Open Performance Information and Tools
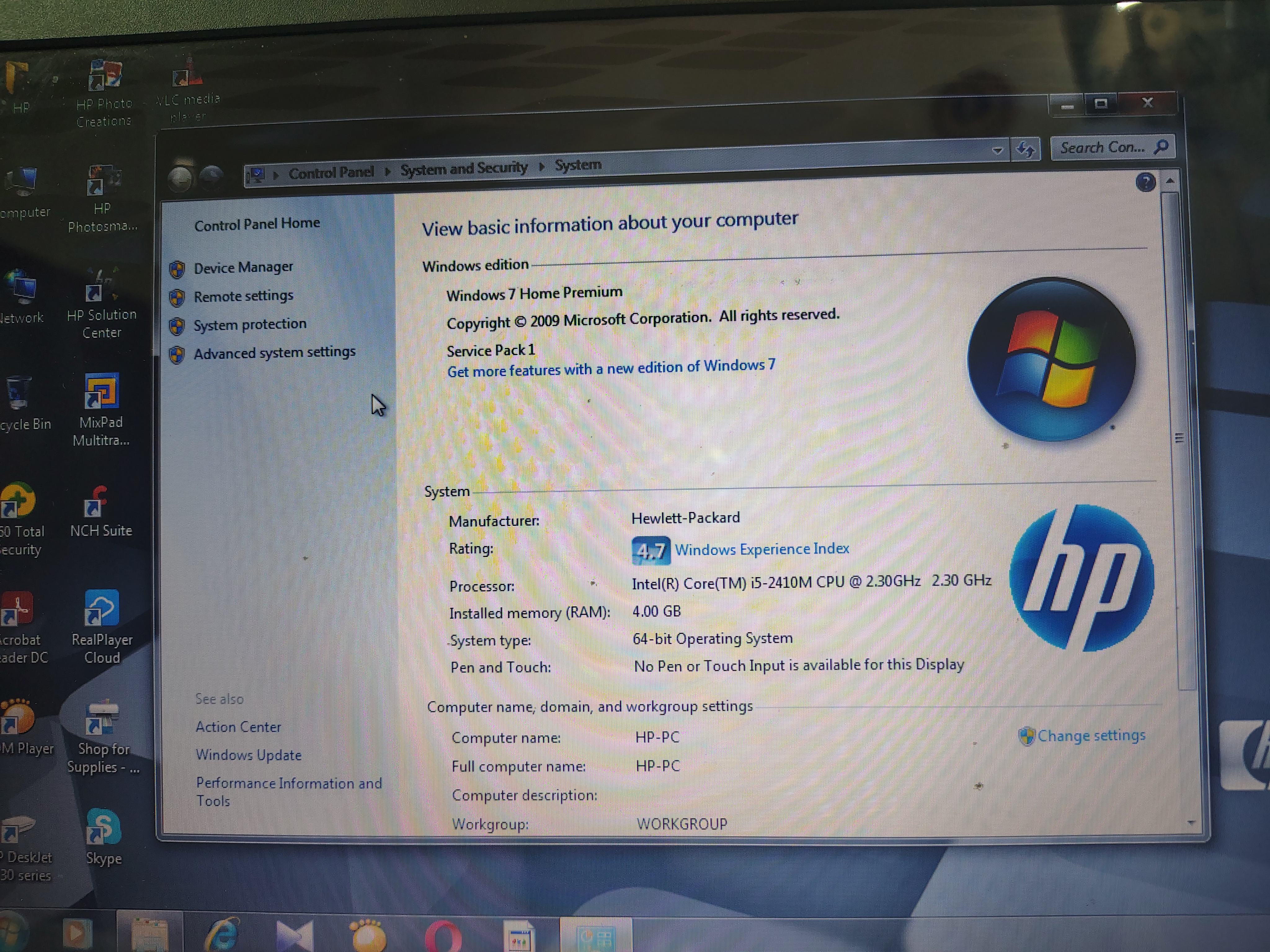The image size is (1270, 952). [289, 792]
